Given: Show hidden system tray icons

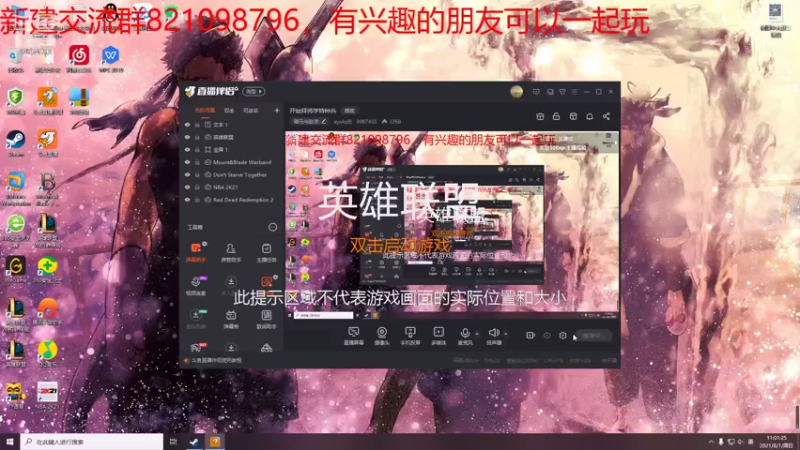Looking at the screenshot, I should point(711,441).
